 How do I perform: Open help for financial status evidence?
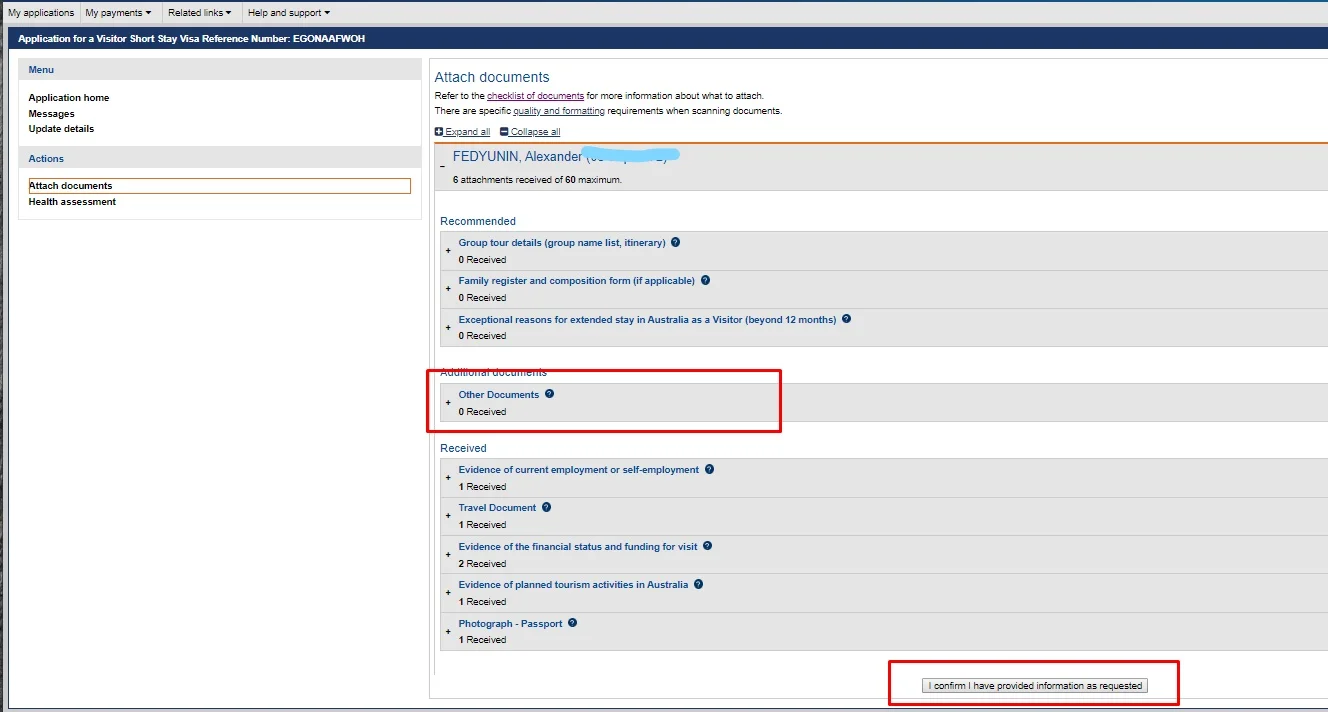coord(707,546)
